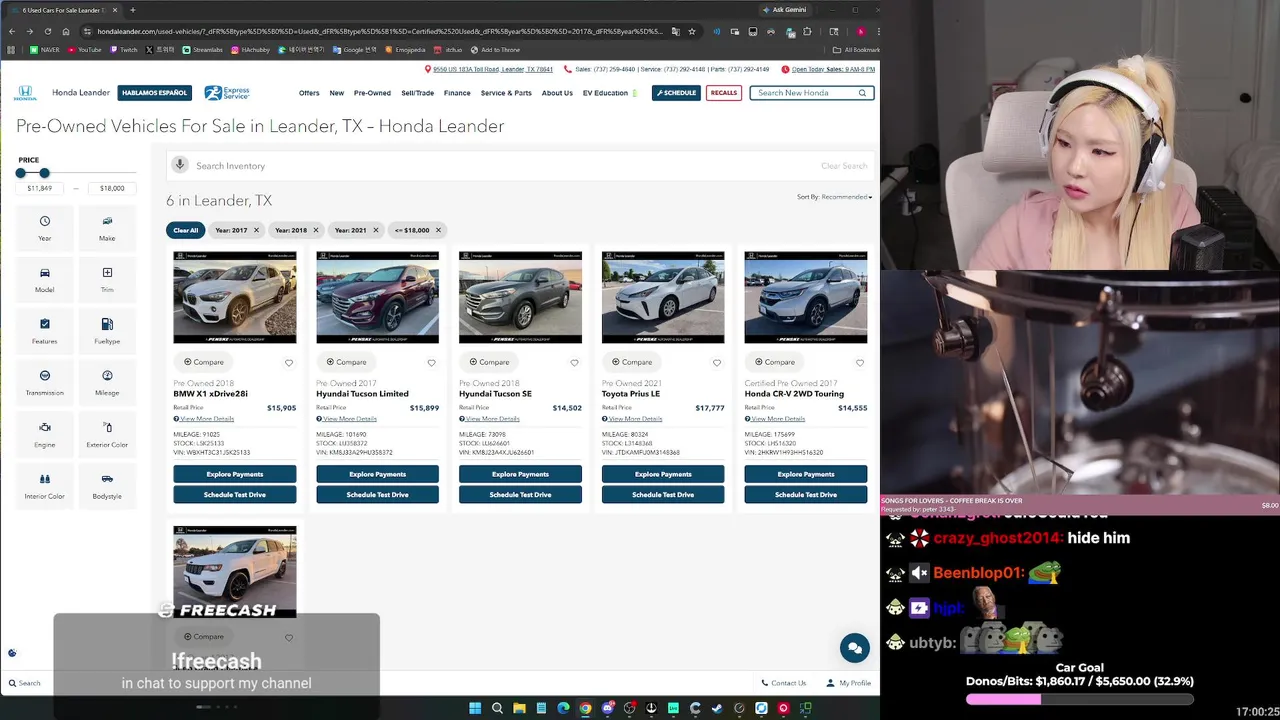
Task: Open Steam from the taskbar
Action: tap(717, 708)
